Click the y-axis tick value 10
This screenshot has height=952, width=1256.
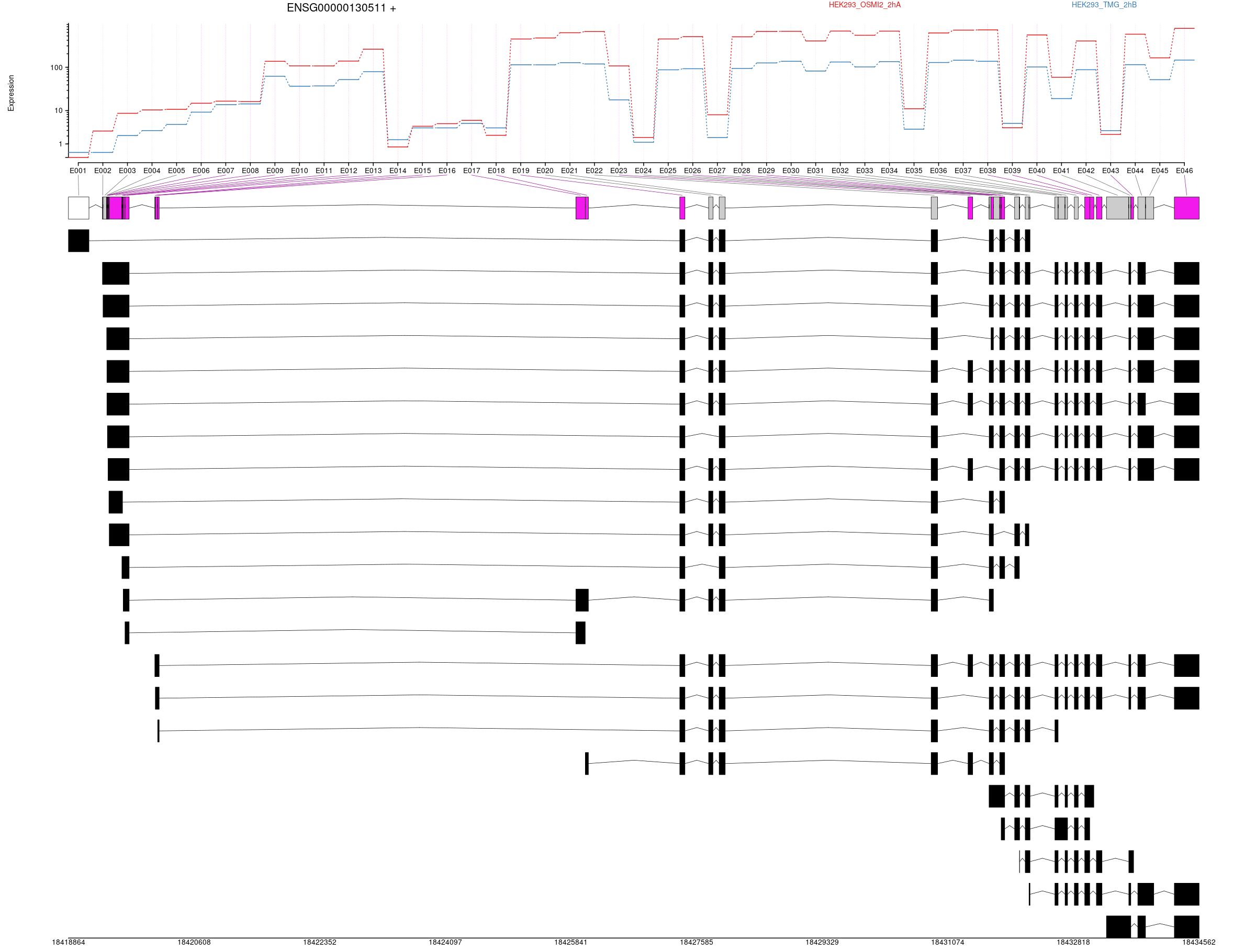[59, 111]
